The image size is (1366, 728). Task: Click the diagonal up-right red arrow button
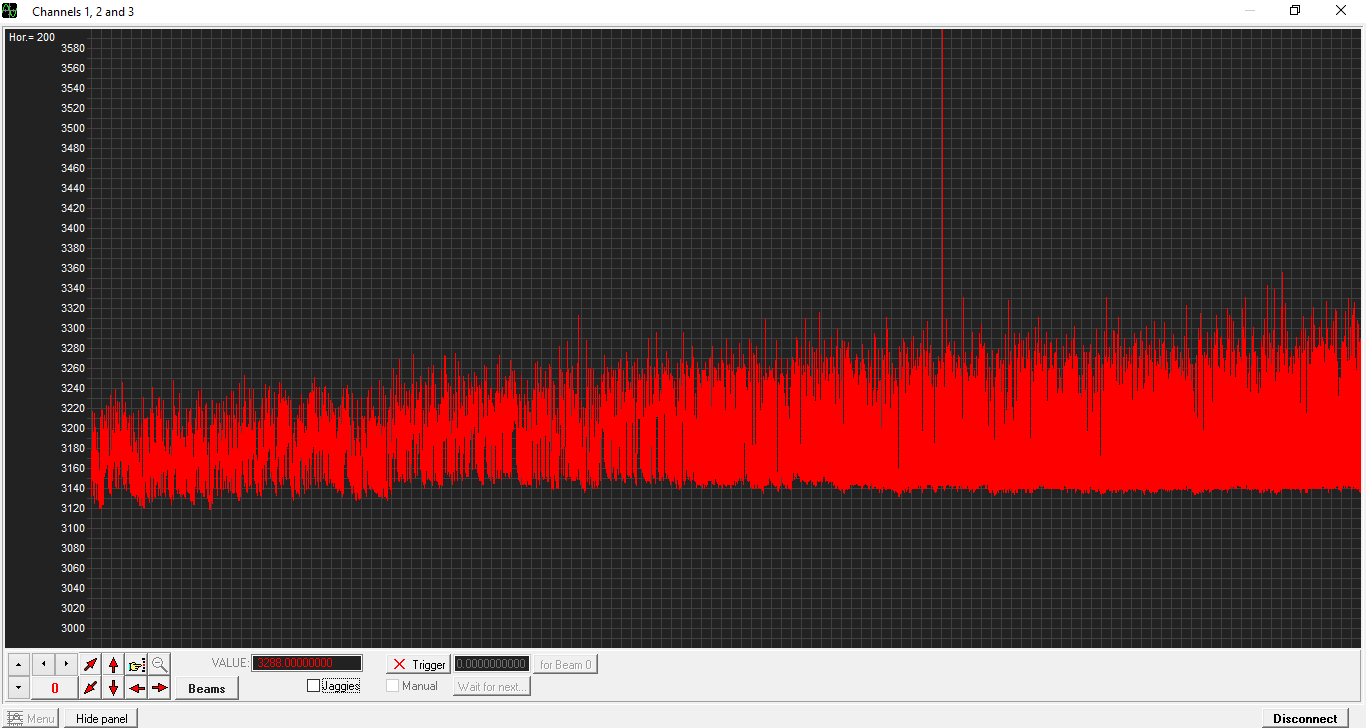(x=91, y=664)
